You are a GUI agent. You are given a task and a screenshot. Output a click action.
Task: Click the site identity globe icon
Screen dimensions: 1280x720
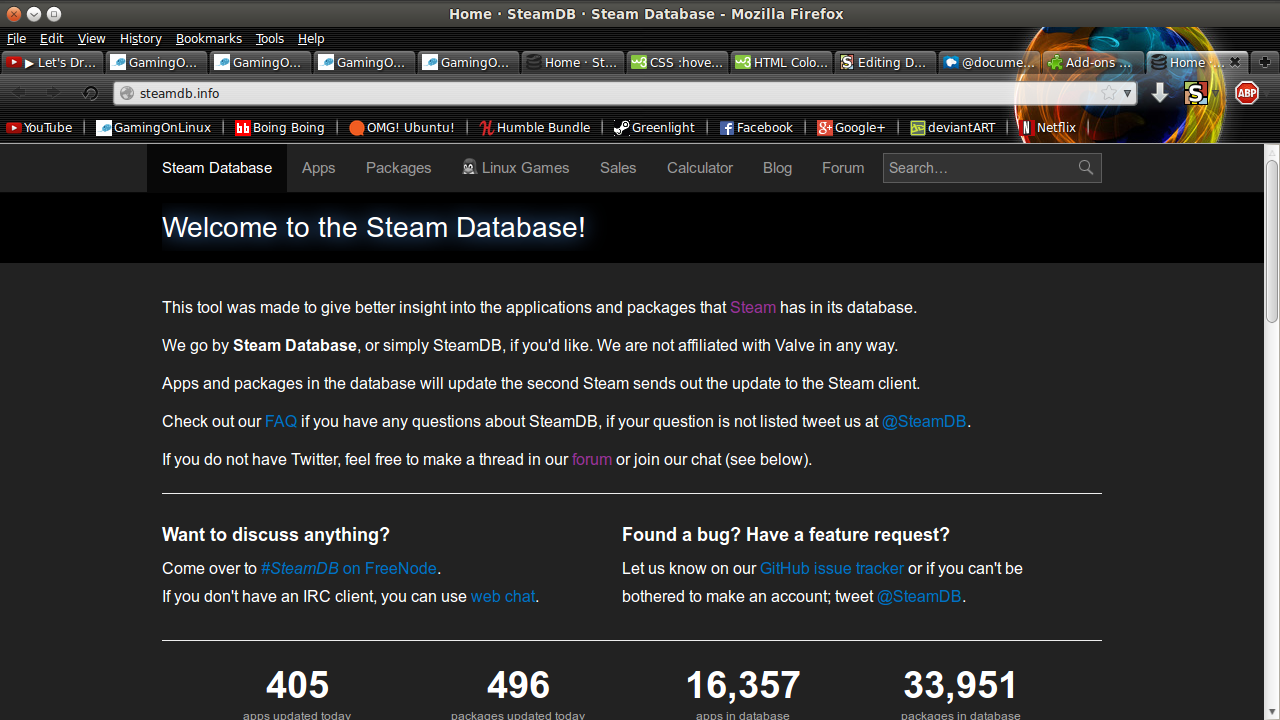click(127, 93)
